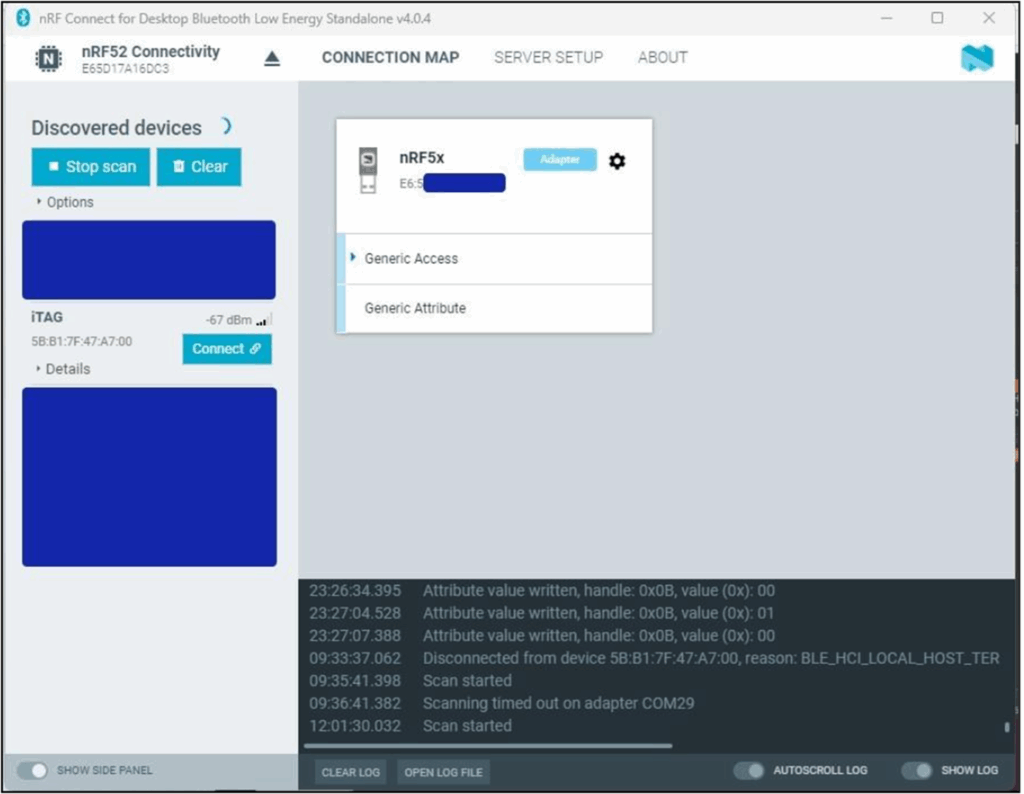Open the log file
This screenshot has height=794, width=1024.
coord(443,772)
